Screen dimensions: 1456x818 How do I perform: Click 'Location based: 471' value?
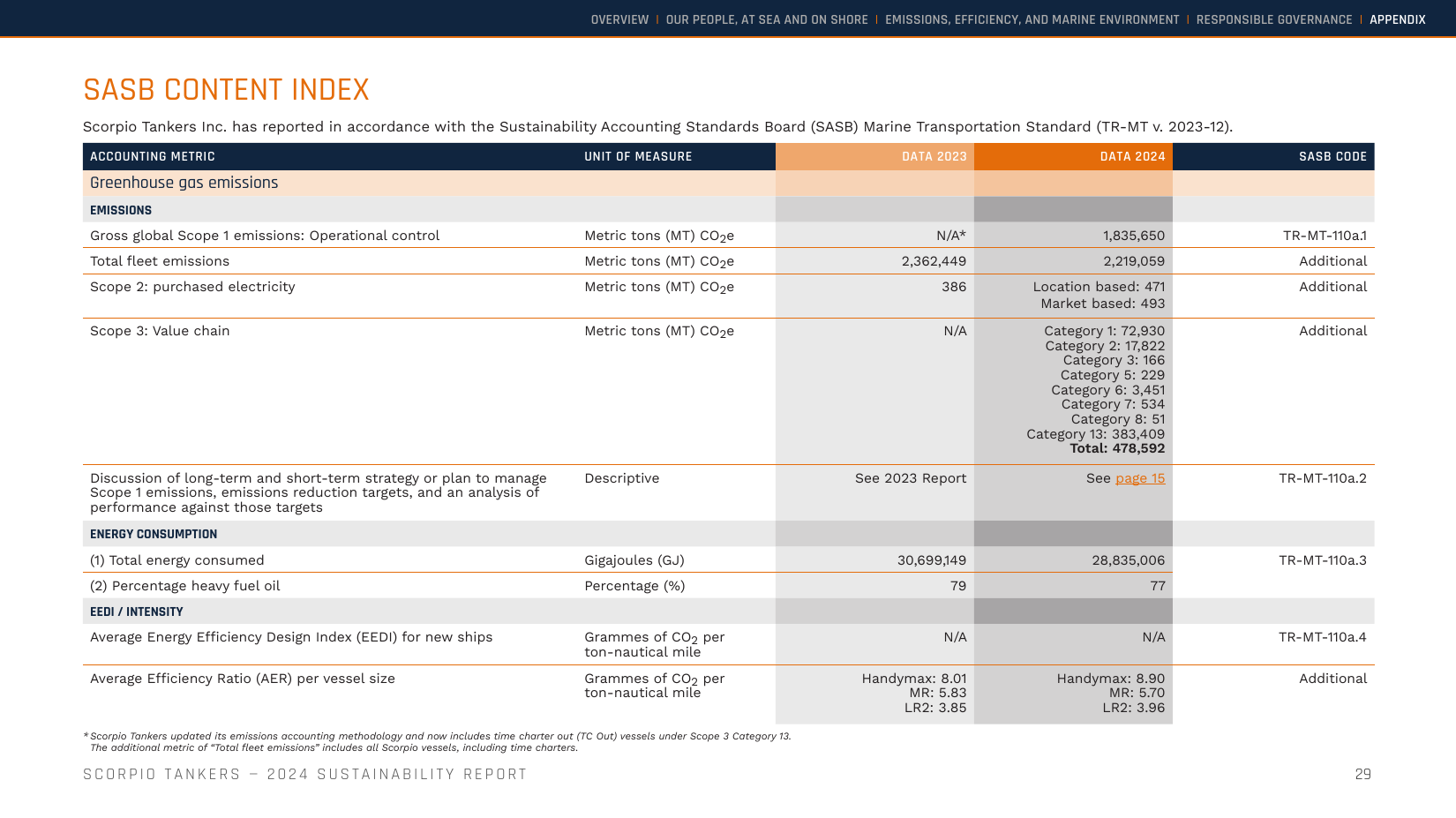pyautogui.click(x=1099, y=287)
